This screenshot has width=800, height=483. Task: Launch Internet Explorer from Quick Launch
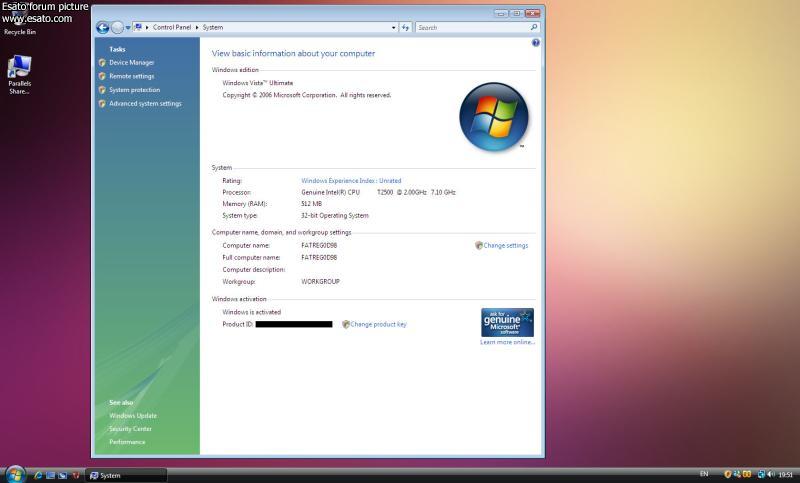38,475
